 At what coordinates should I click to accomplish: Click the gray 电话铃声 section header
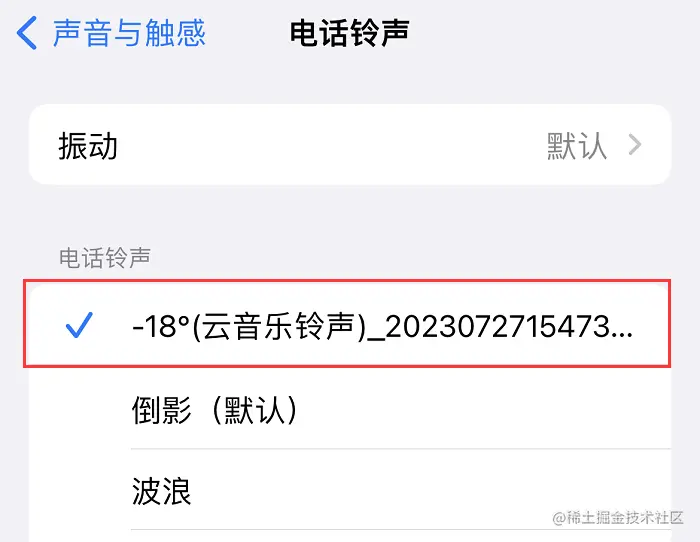point(105,258)
